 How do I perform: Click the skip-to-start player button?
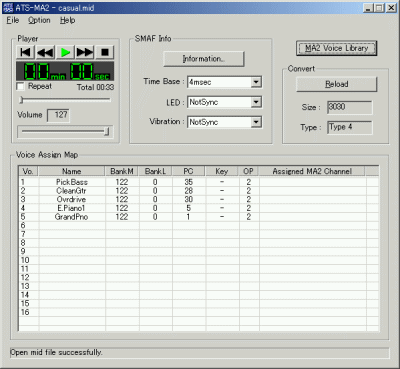coord(25,52)
